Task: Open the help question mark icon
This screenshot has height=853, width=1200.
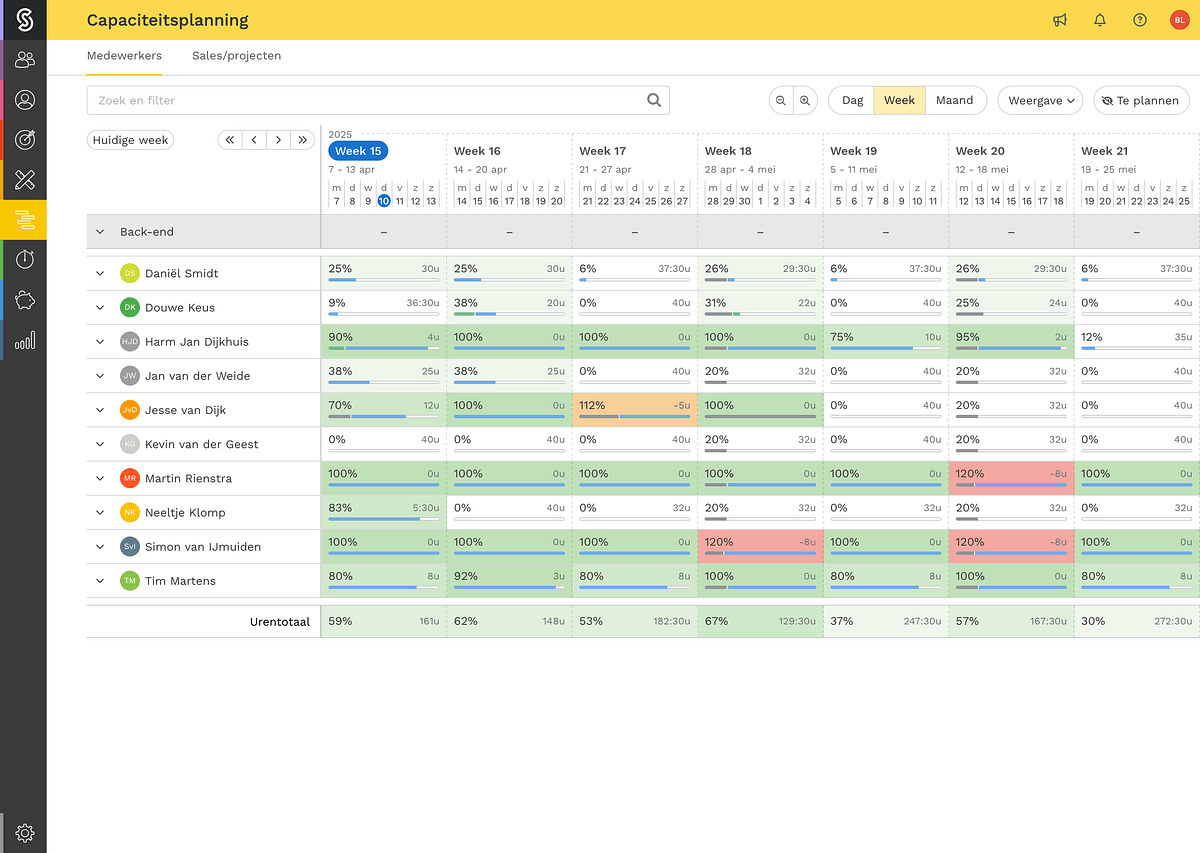Action: click(x=1140, y=20)
